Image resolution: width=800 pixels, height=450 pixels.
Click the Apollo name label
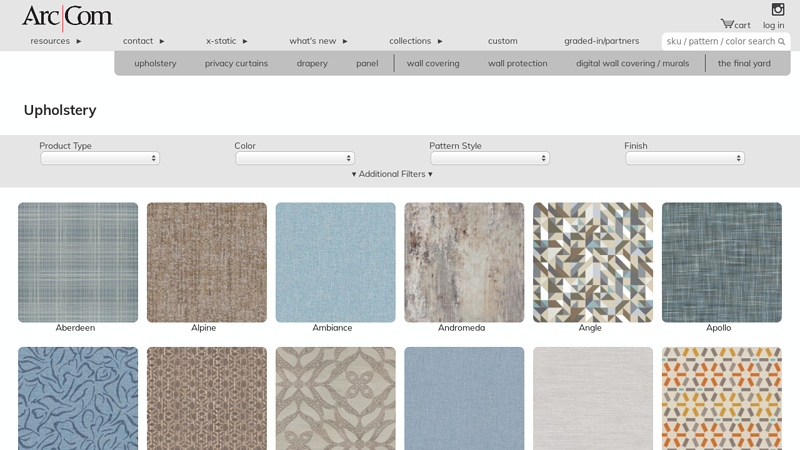coord(718,328)
